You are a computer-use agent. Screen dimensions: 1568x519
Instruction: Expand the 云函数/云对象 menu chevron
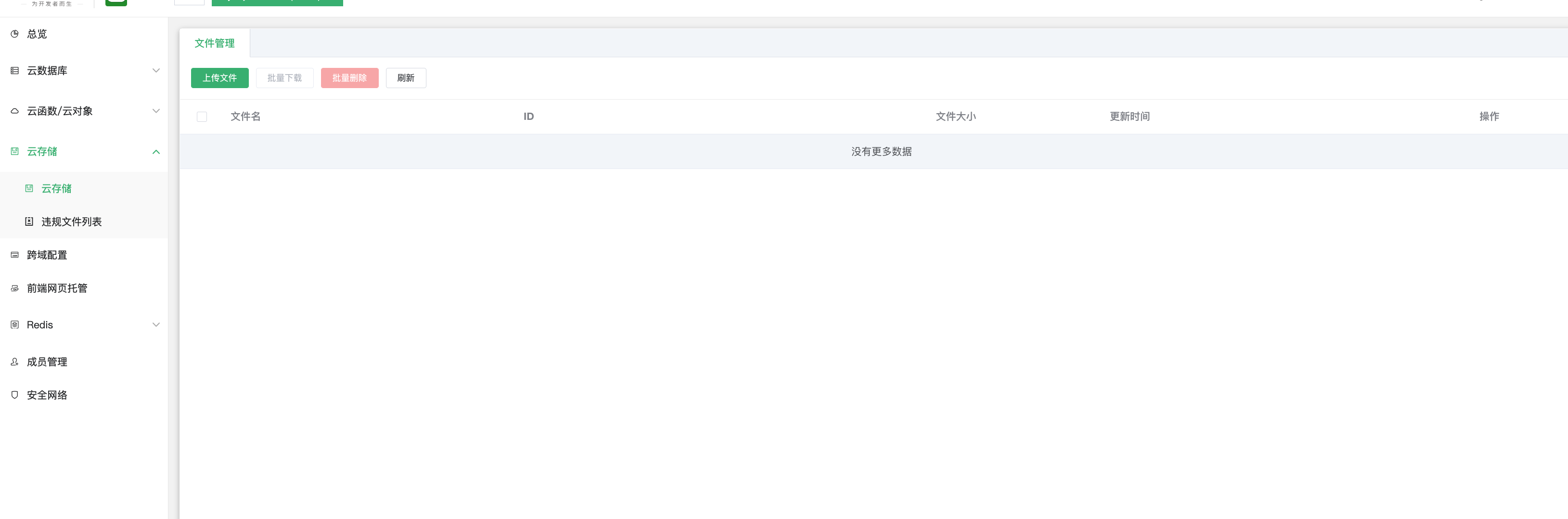pos(156,111)
